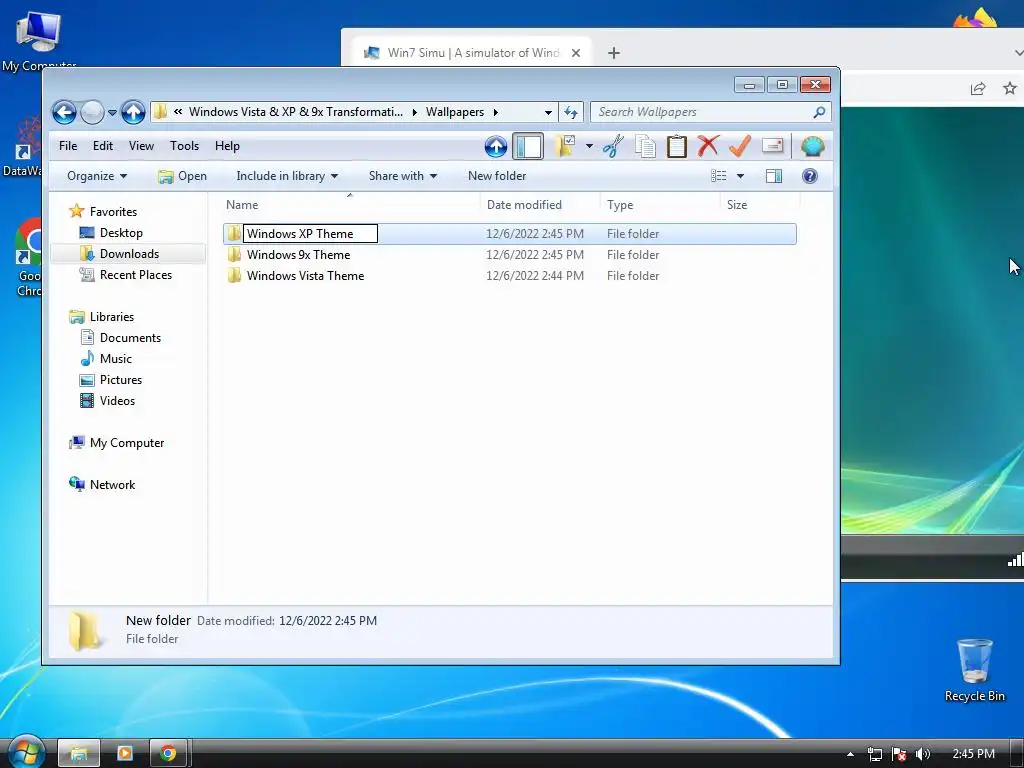Open the address bar history dropdown
Image resolution: width=1024 pixels, height=768 pixels.
[x=548, y=112]
